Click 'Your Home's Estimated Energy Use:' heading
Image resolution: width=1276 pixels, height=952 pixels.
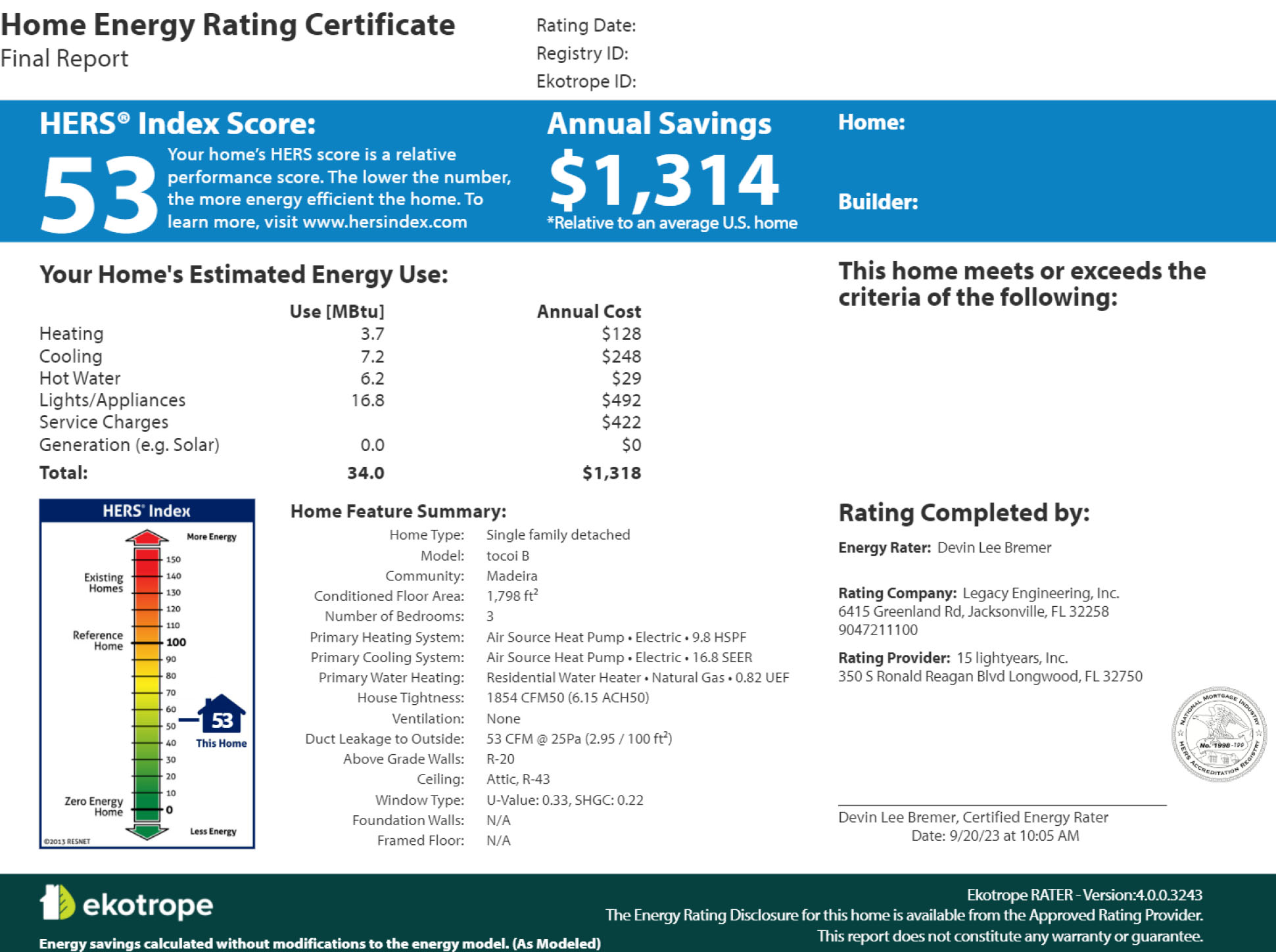[x=244, y=275]
